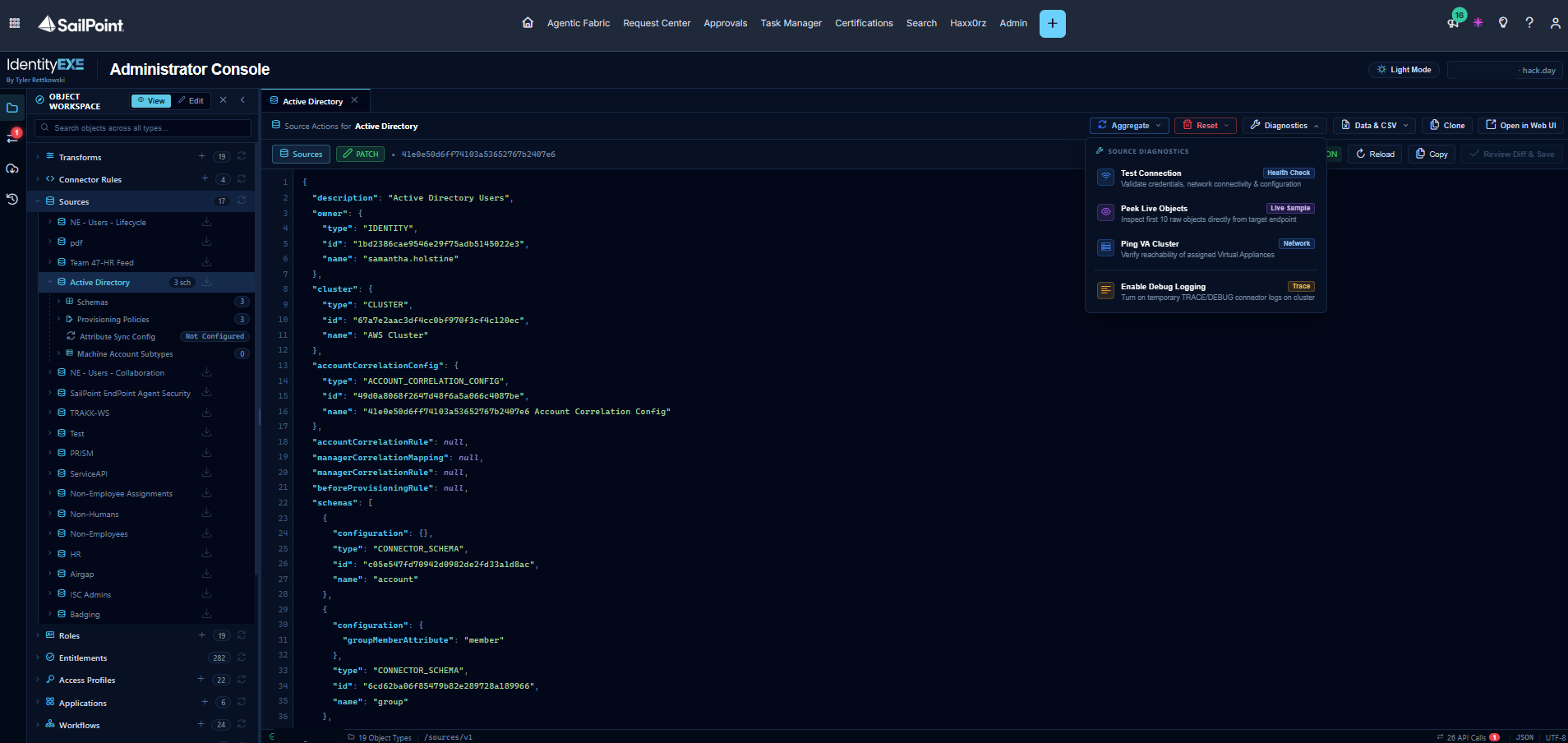
Task: Refresh the Entitlements list
Action: [242, 658]
